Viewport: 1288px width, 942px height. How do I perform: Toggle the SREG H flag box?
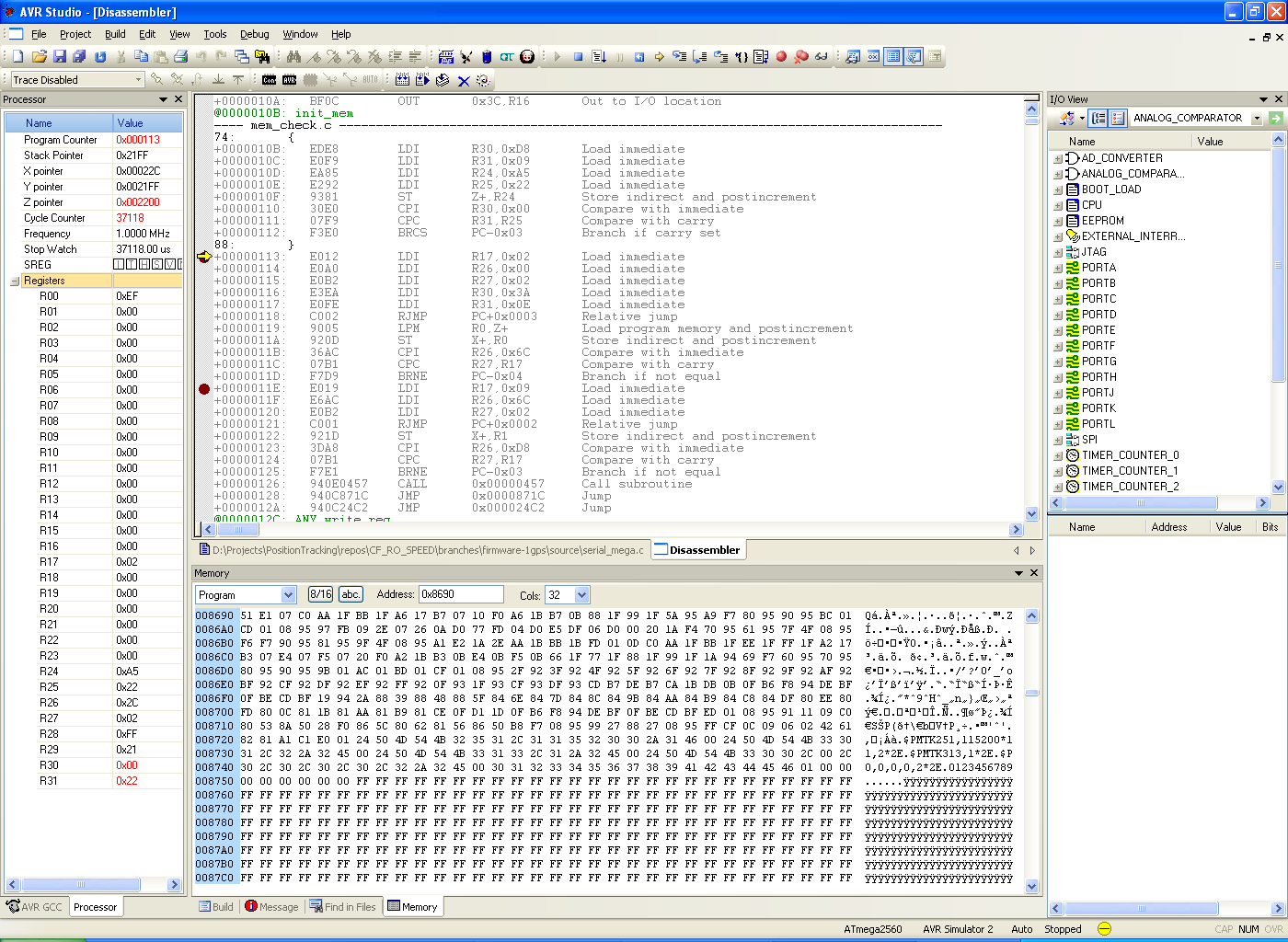[x=144, y=264]
